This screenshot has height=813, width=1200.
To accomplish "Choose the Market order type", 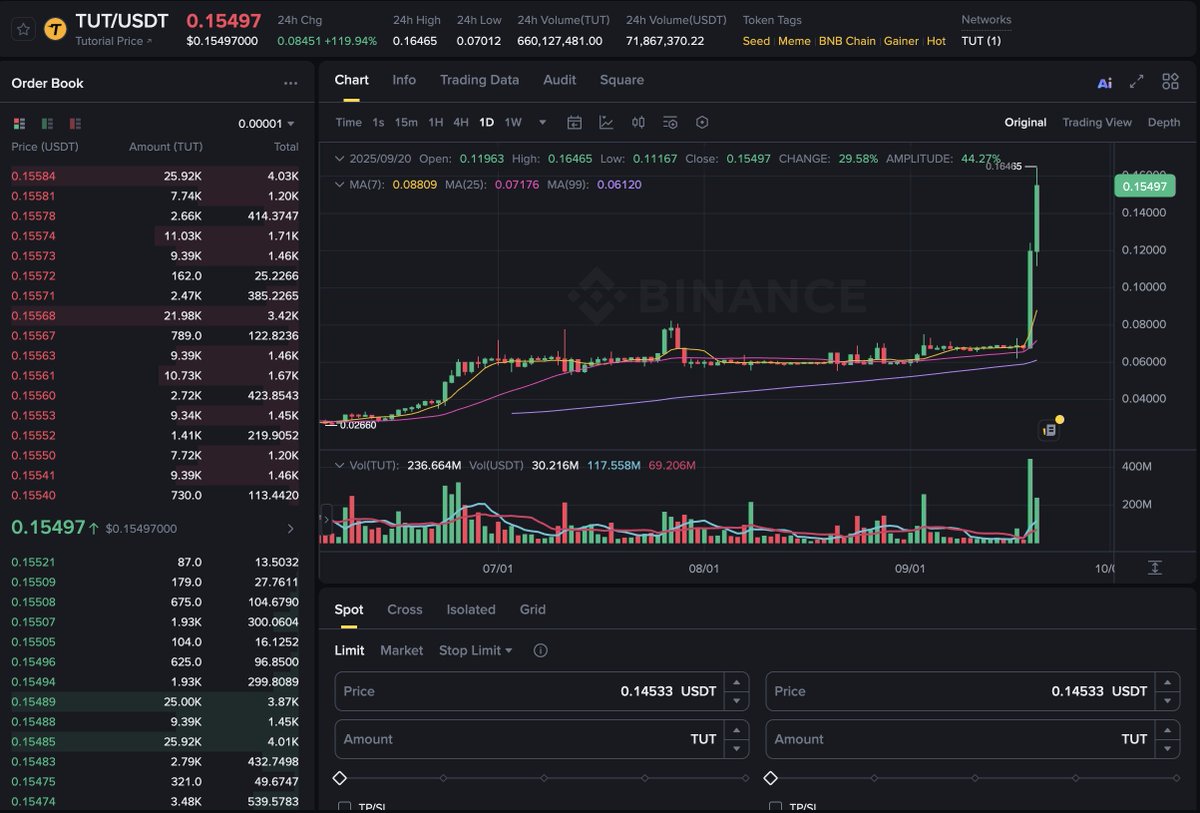I will click(x=401, y=650).
